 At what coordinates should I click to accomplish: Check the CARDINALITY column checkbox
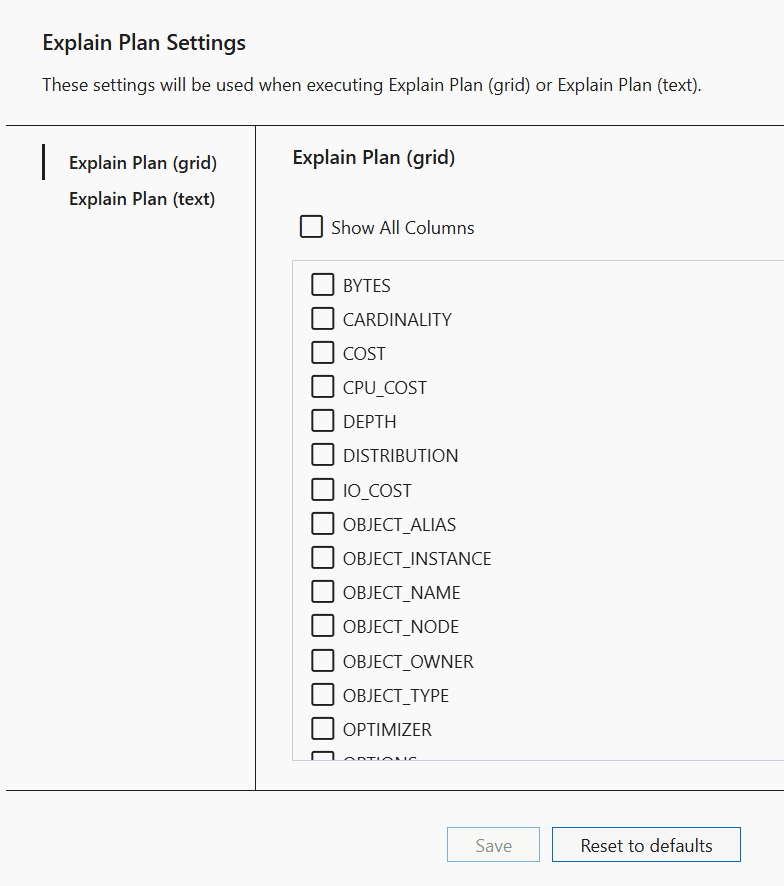(x=323, y=318)
